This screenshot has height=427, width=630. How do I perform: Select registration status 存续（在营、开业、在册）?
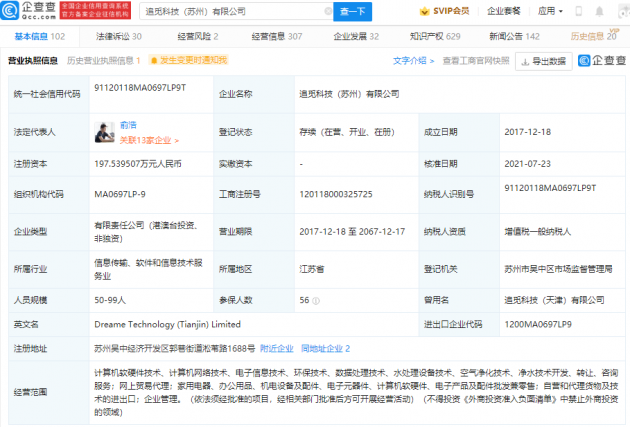[x=347, y=132]
